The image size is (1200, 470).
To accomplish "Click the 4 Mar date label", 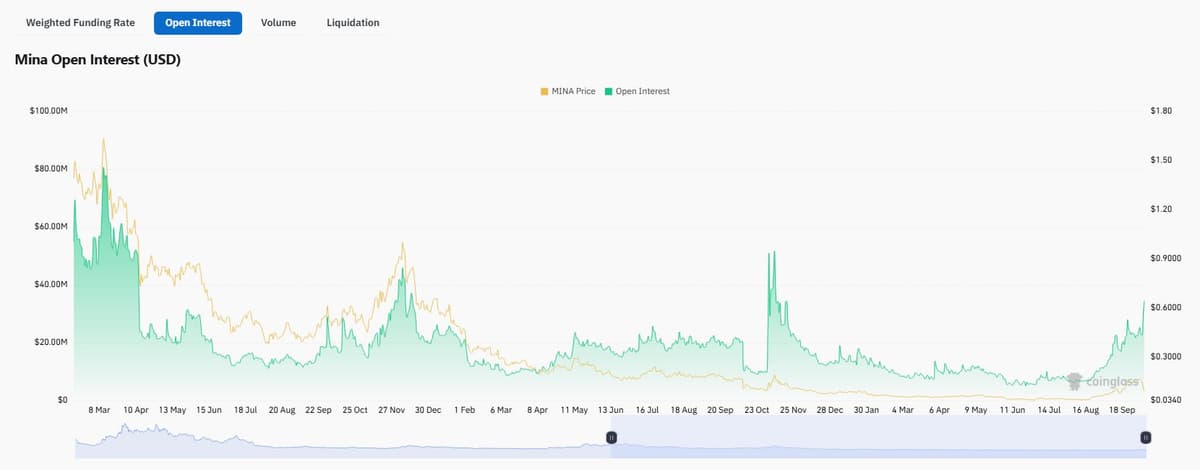I will click(x=902, y=410).
